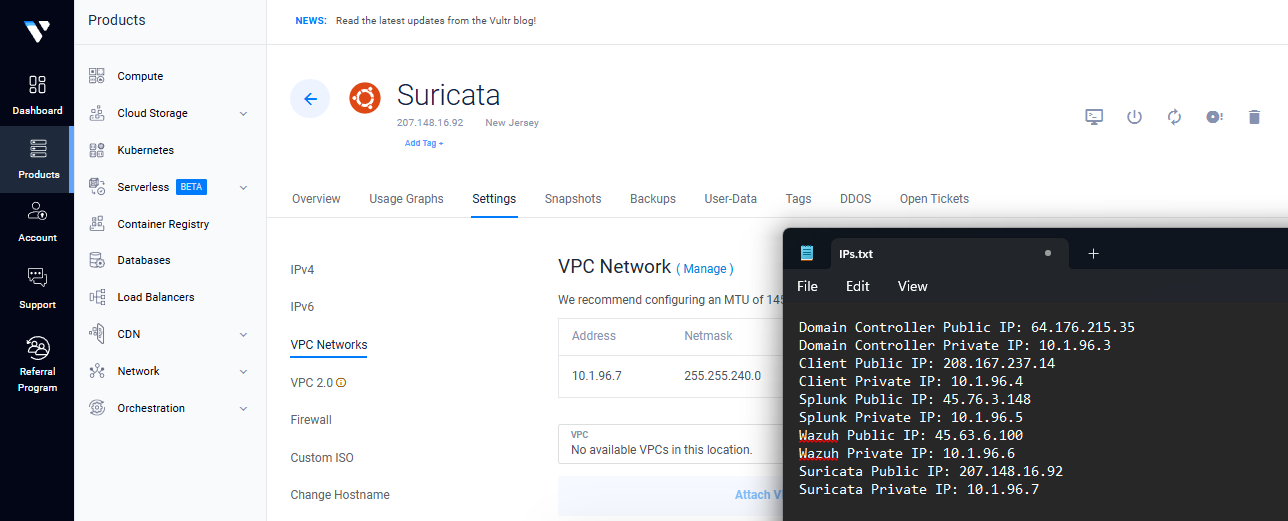Viewport: 1288px width, 521px height.
Task: Open the Dashboard sidebar icon
Action: tap(37, 85)
